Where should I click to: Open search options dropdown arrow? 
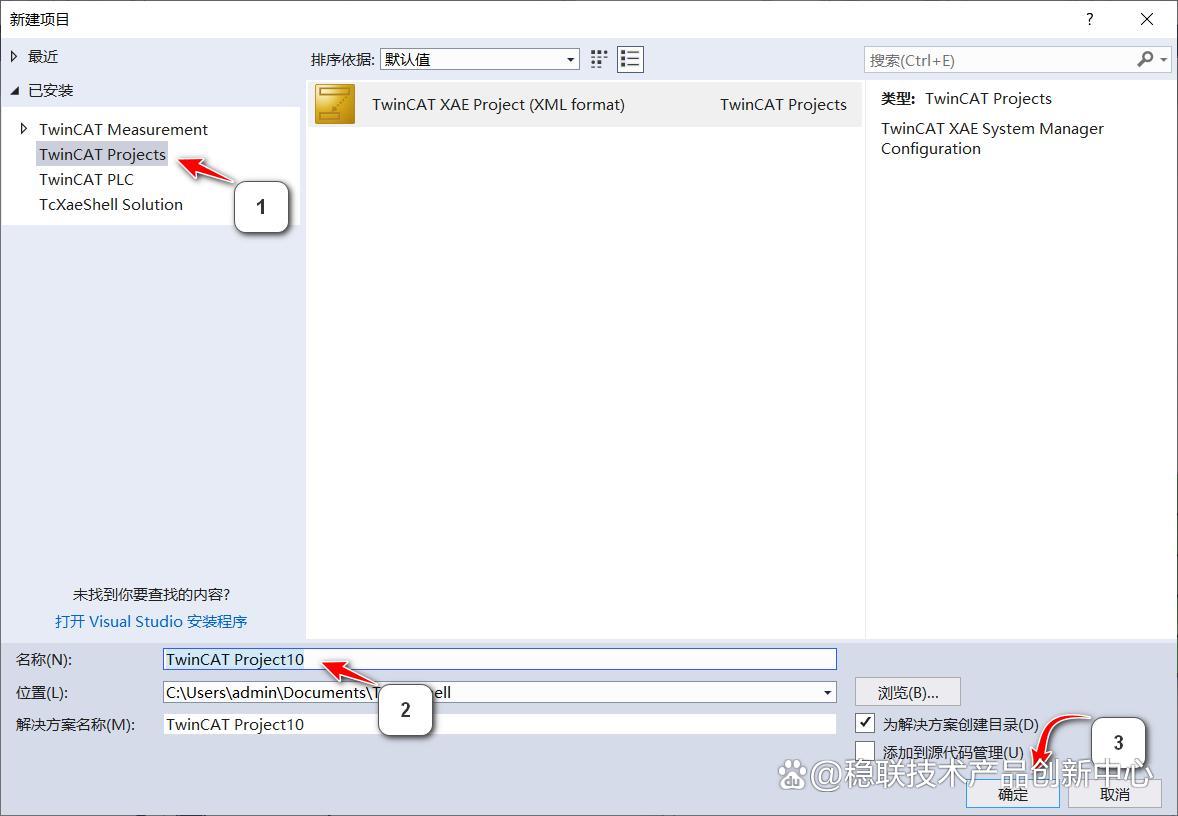[1164, 59]
